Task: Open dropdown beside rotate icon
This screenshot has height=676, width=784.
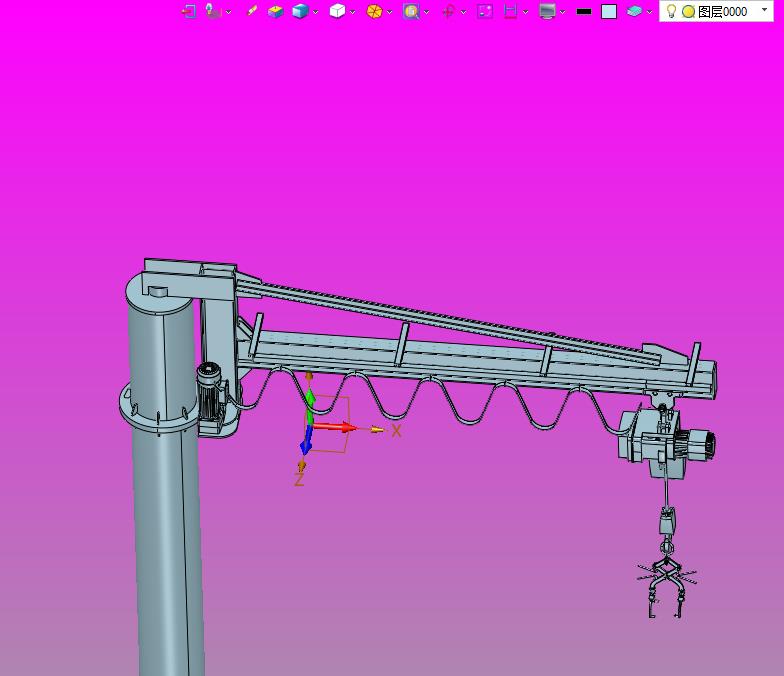Action: point(464,12)
